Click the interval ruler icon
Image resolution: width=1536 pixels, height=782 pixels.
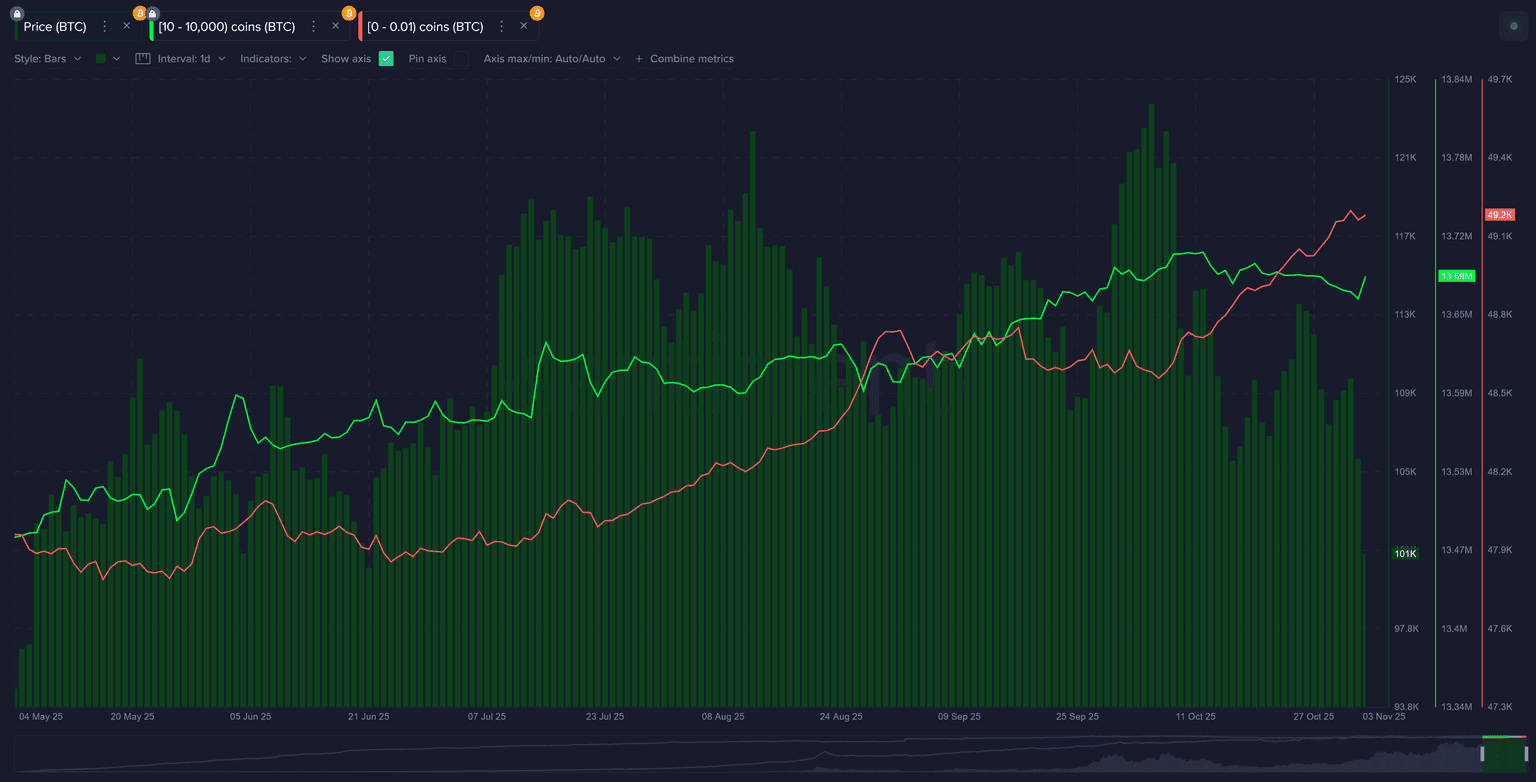143,59
